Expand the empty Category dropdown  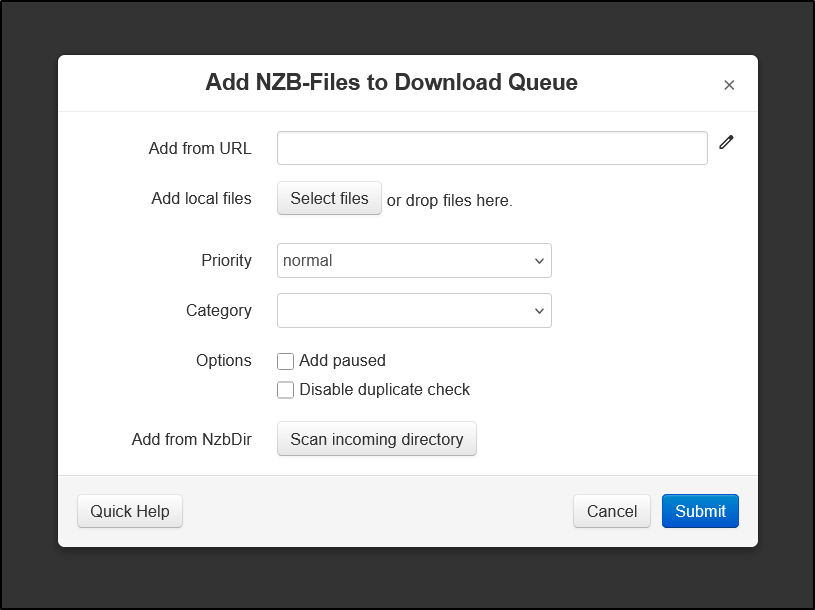414,311
